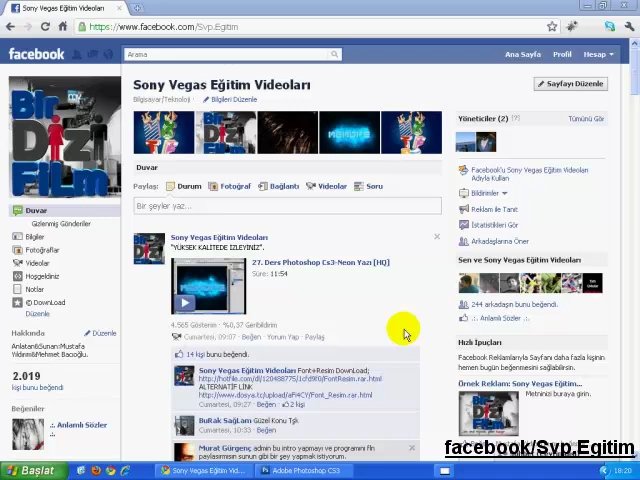Open the browser home page icon
This screenshot has width=640, height=480.
(63, 27)
